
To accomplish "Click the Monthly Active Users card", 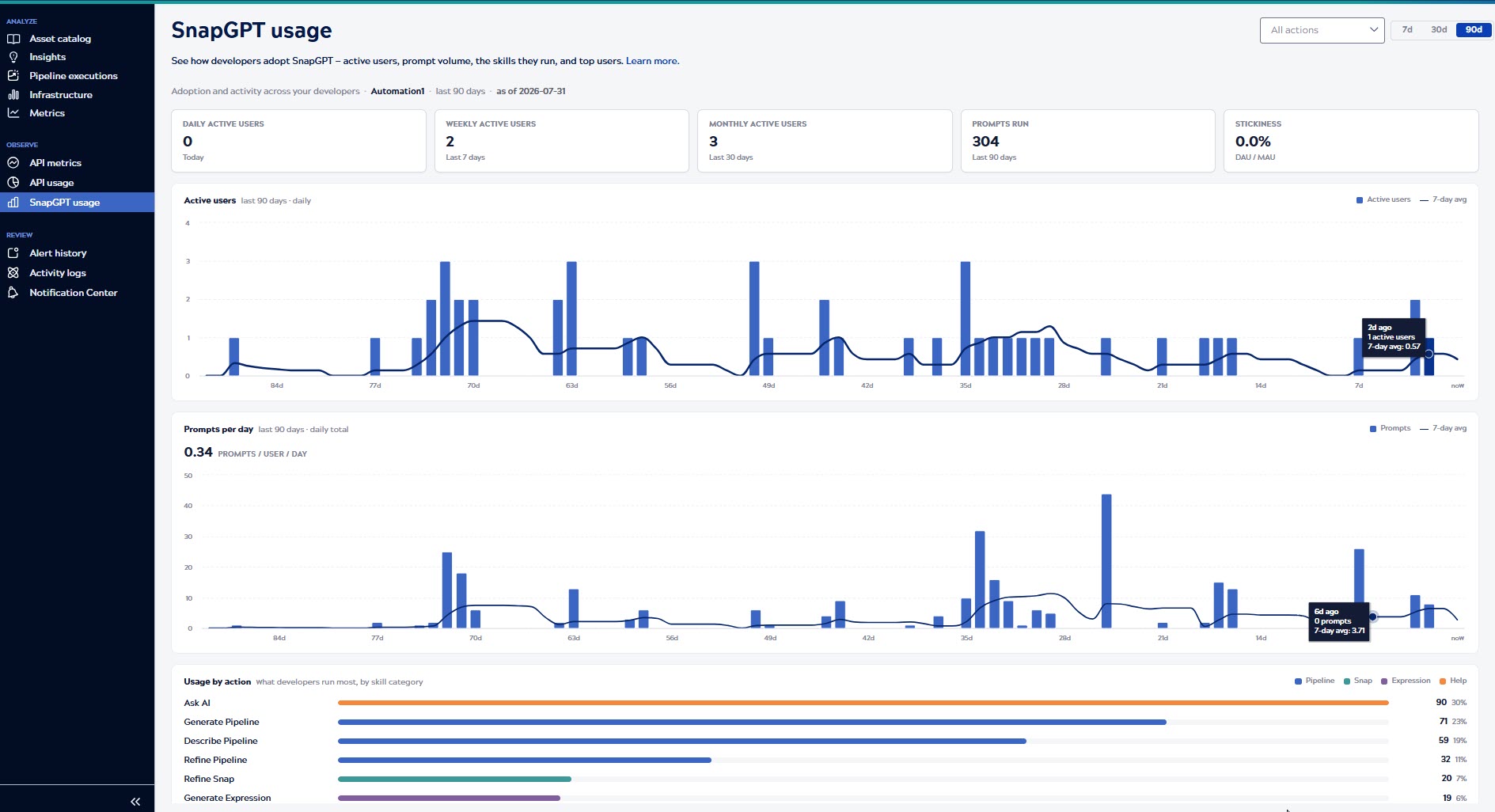I will [x=825, y=141].
